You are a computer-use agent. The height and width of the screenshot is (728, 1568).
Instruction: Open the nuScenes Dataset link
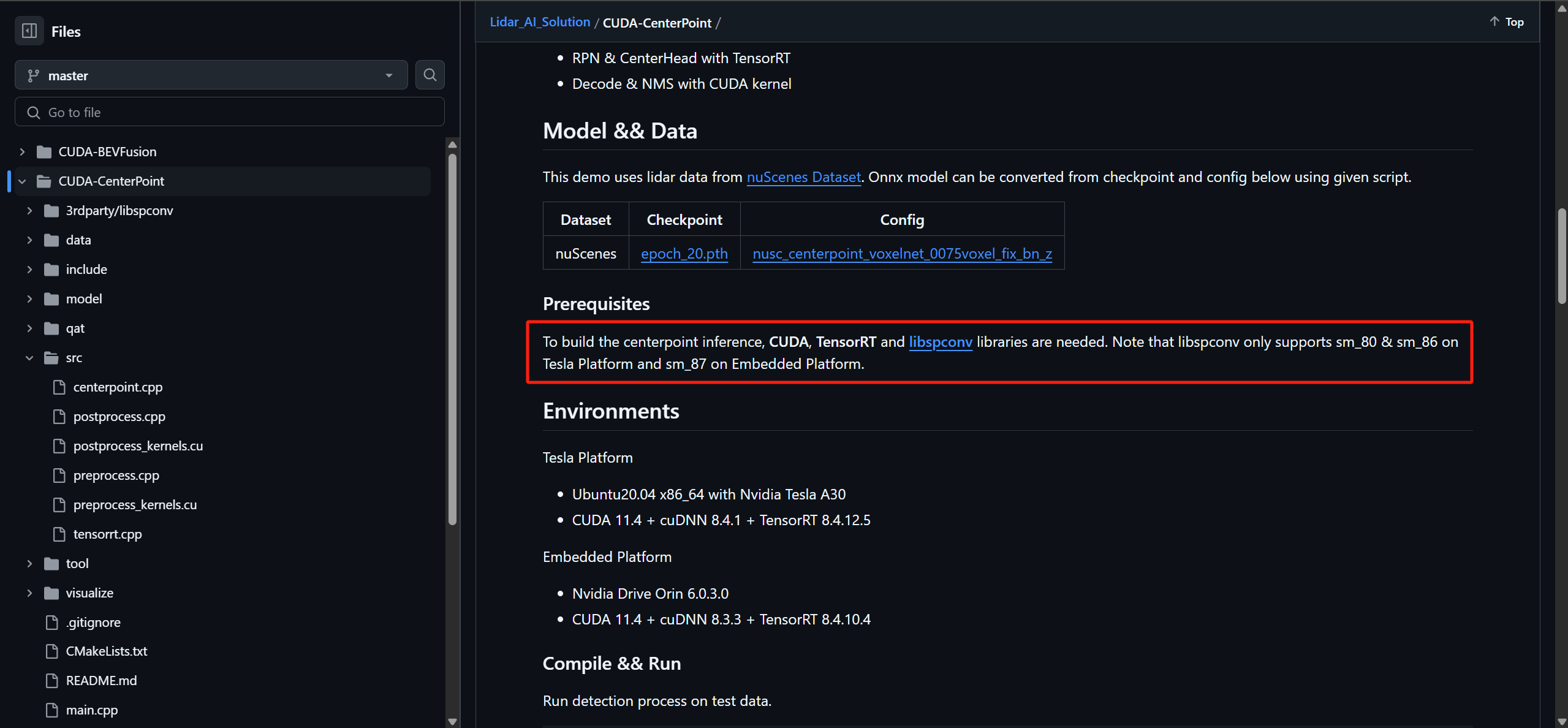coord(803,178)
